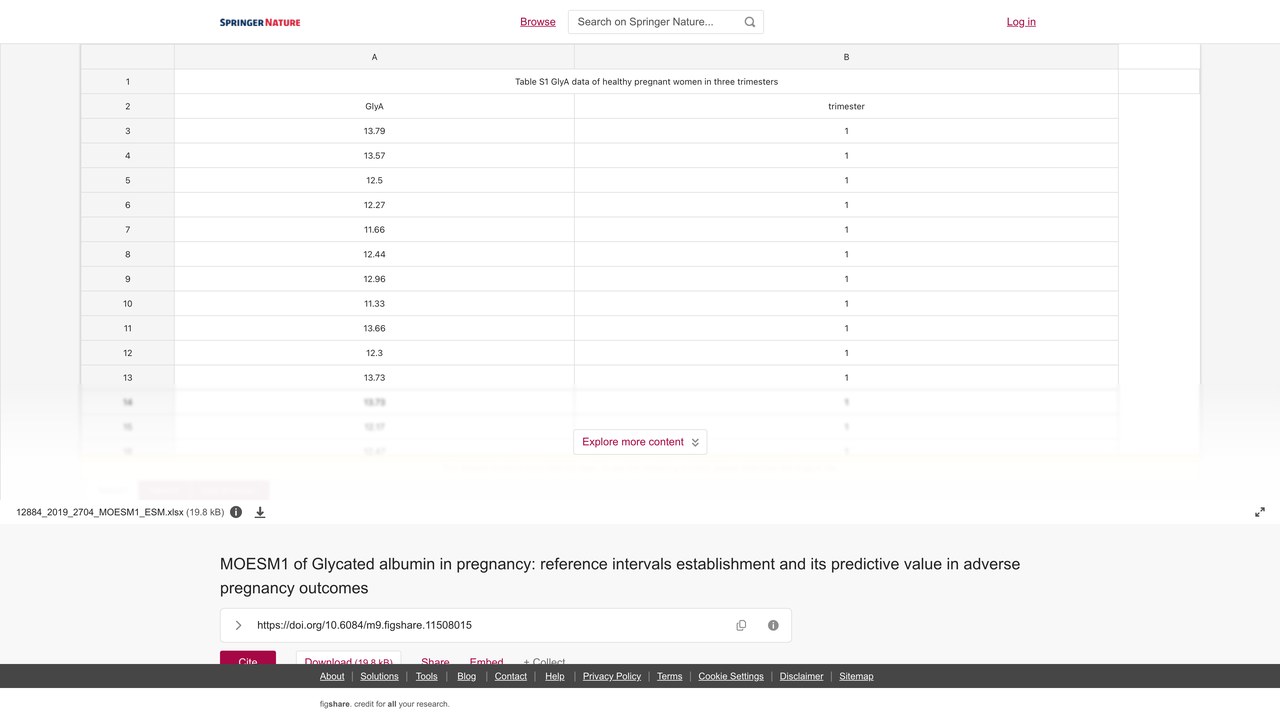This screenshot has width=1280, height=720.
Task: Click the cell with value 13.57
Action: click(x=374, y=156)
